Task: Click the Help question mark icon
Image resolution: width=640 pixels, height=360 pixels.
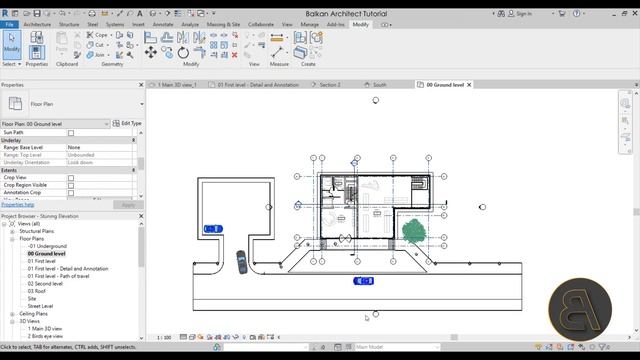Action: click(x=576, y=13)
